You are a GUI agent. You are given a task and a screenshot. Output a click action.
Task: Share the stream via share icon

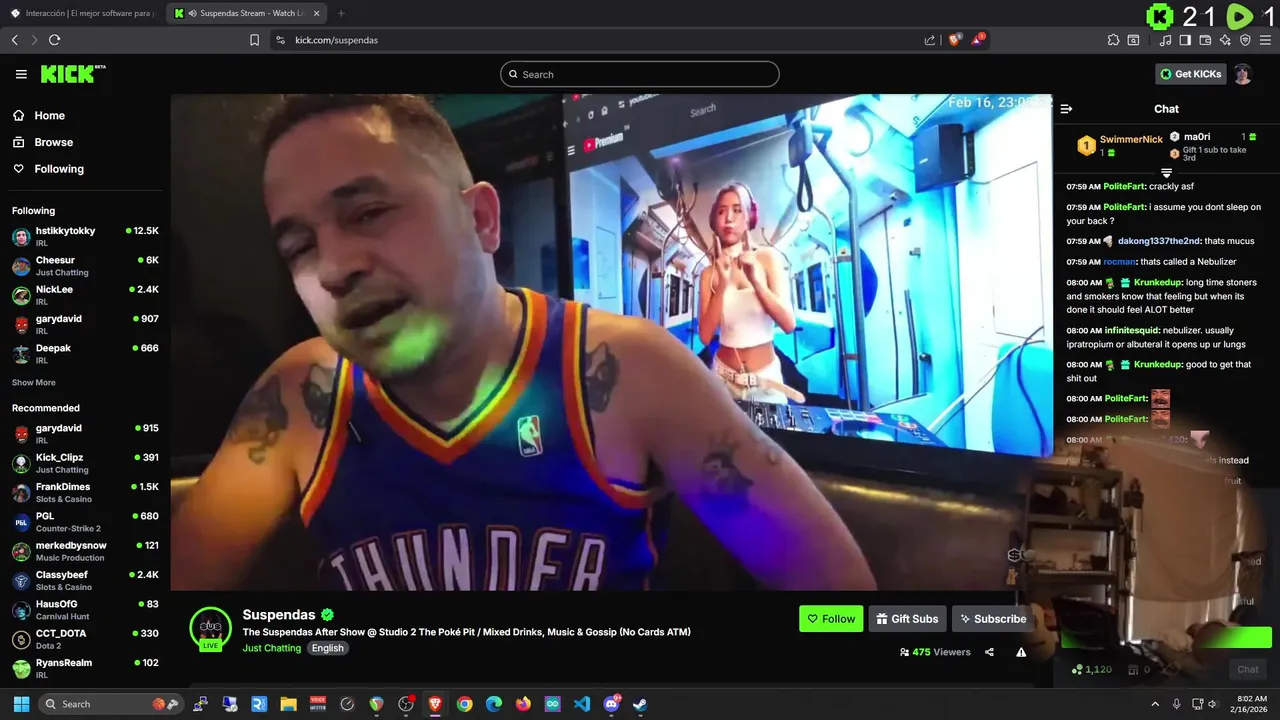(989, 652)
